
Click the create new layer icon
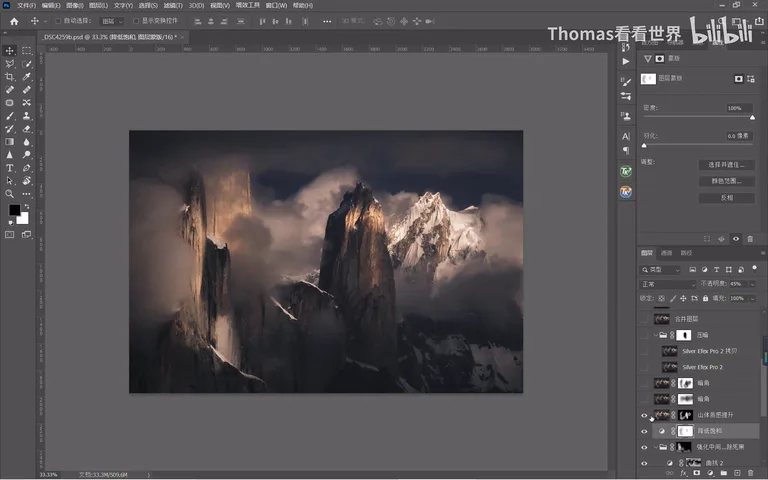(737, 473)
